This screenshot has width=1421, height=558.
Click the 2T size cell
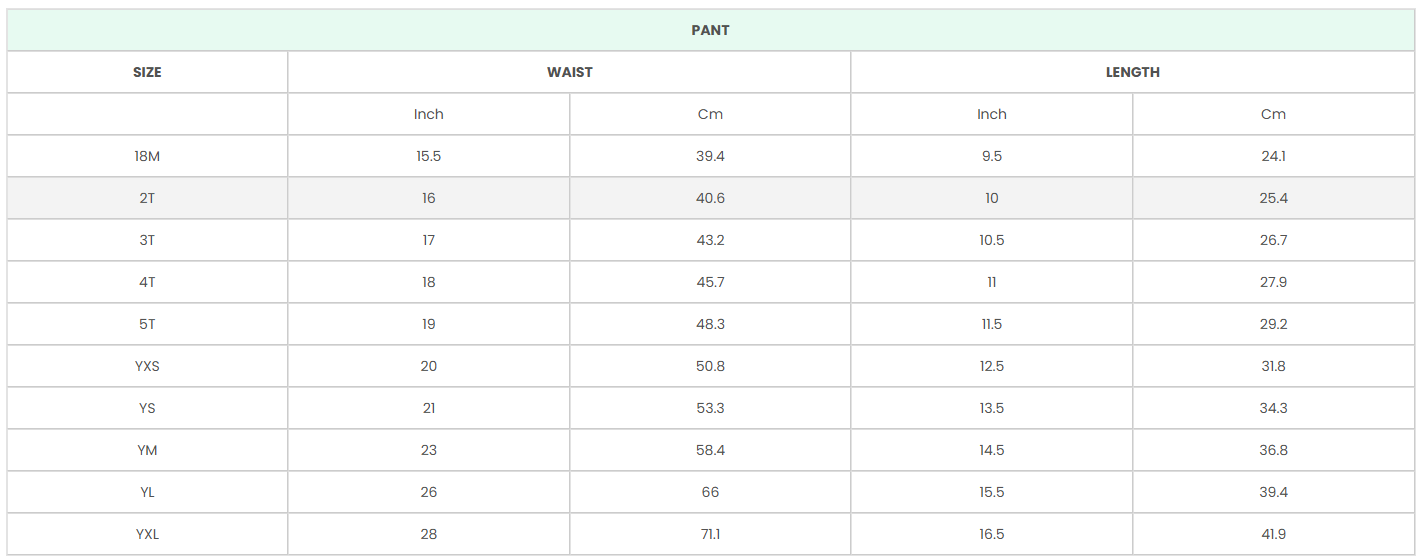[147, 198]
